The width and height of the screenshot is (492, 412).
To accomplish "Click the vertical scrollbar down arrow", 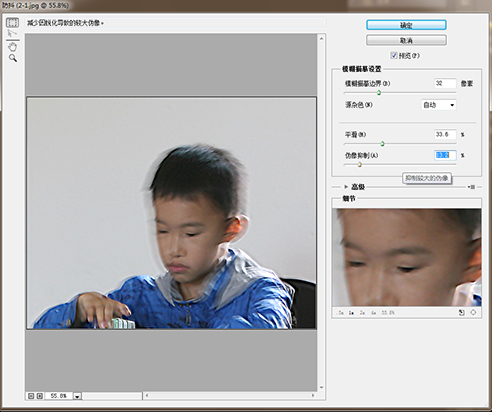I will tap(321, 387).
